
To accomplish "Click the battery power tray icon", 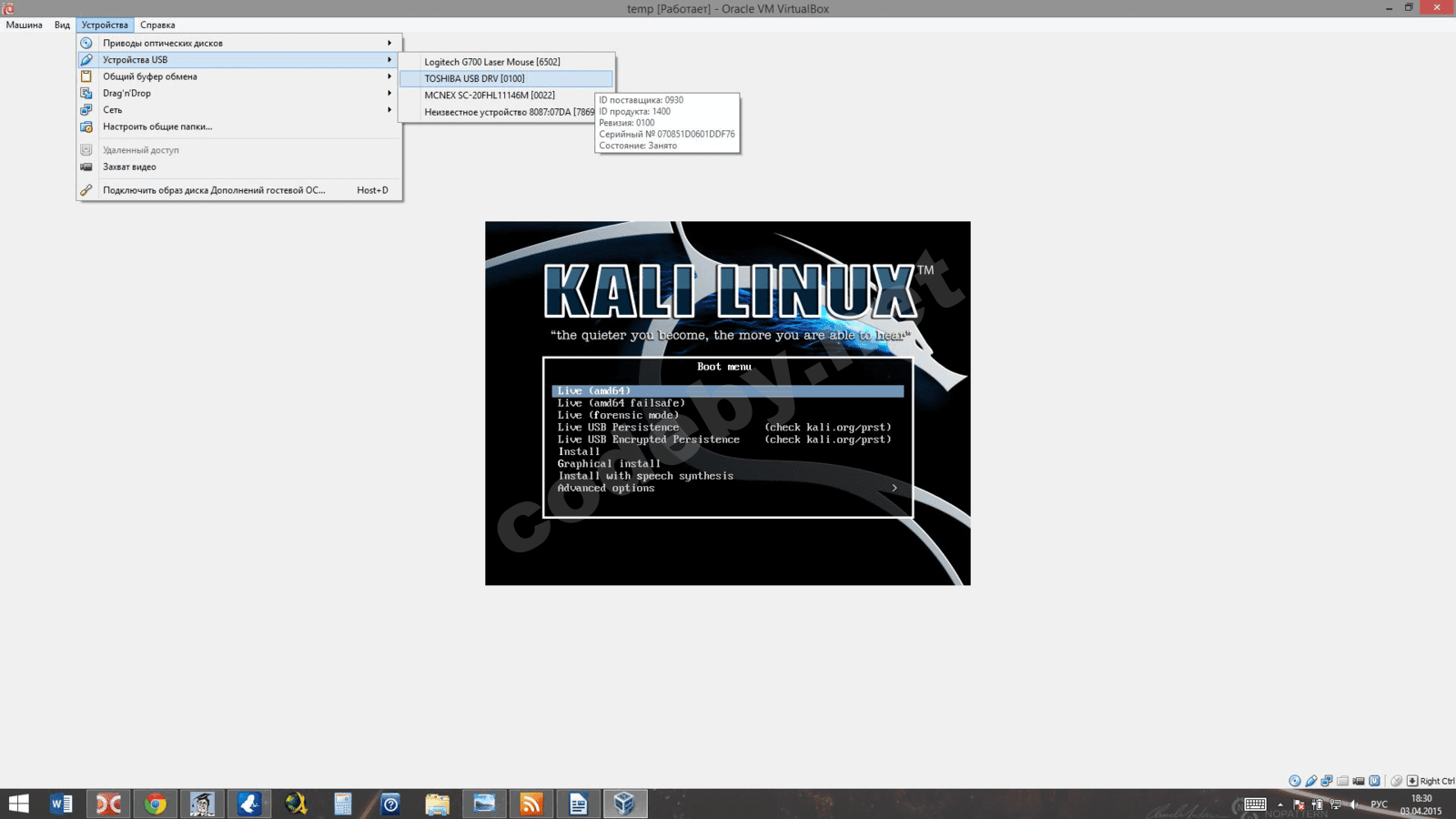I will [x=1317, y=804].
